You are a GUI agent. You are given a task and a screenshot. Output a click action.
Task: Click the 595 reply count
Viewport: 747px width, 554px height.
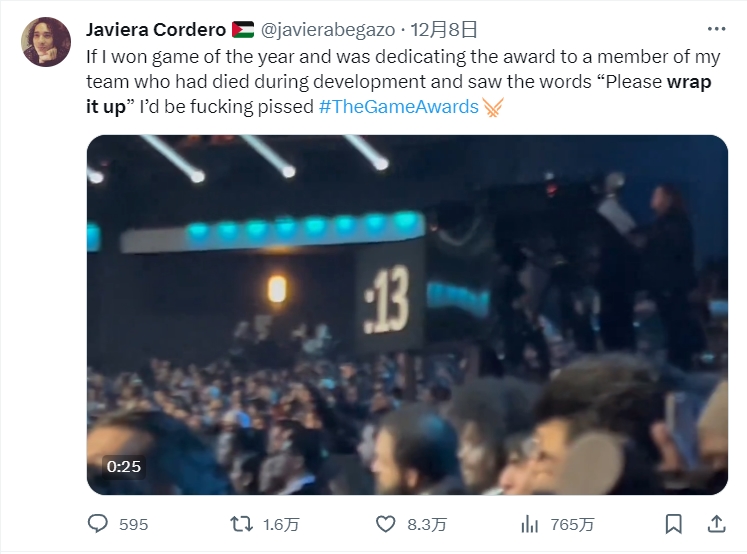(133, 524)
